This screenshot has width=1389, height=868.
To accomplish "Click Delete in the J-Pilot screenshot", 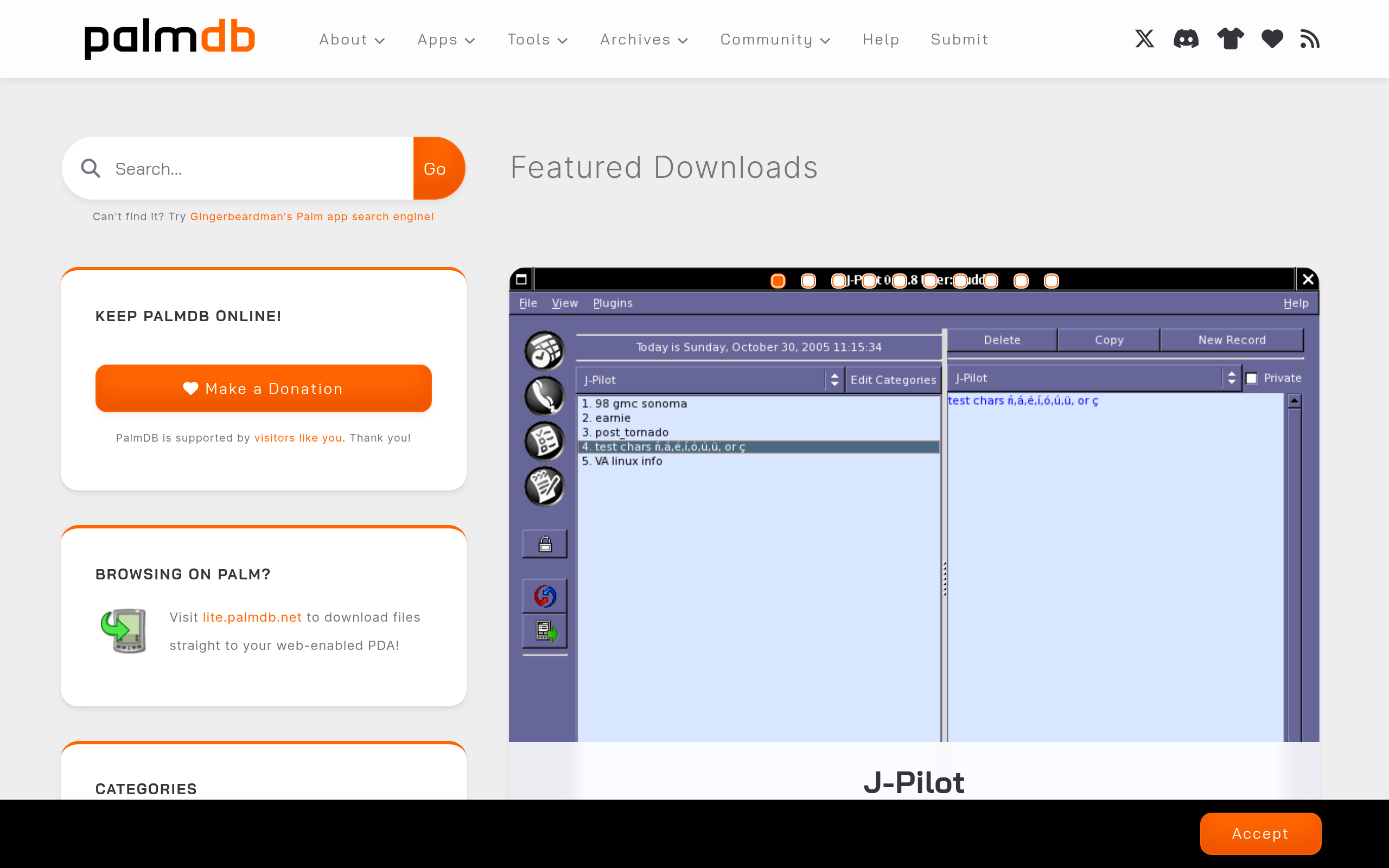I will 1002,340.
